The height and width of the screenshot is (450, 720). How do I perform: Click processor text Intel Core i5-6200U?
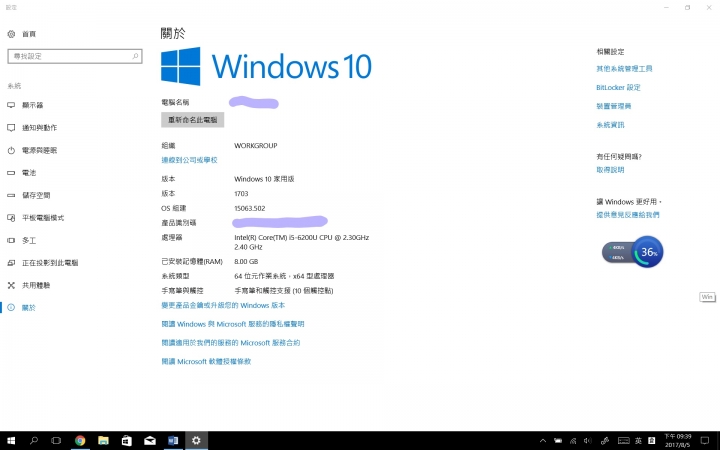302,242
